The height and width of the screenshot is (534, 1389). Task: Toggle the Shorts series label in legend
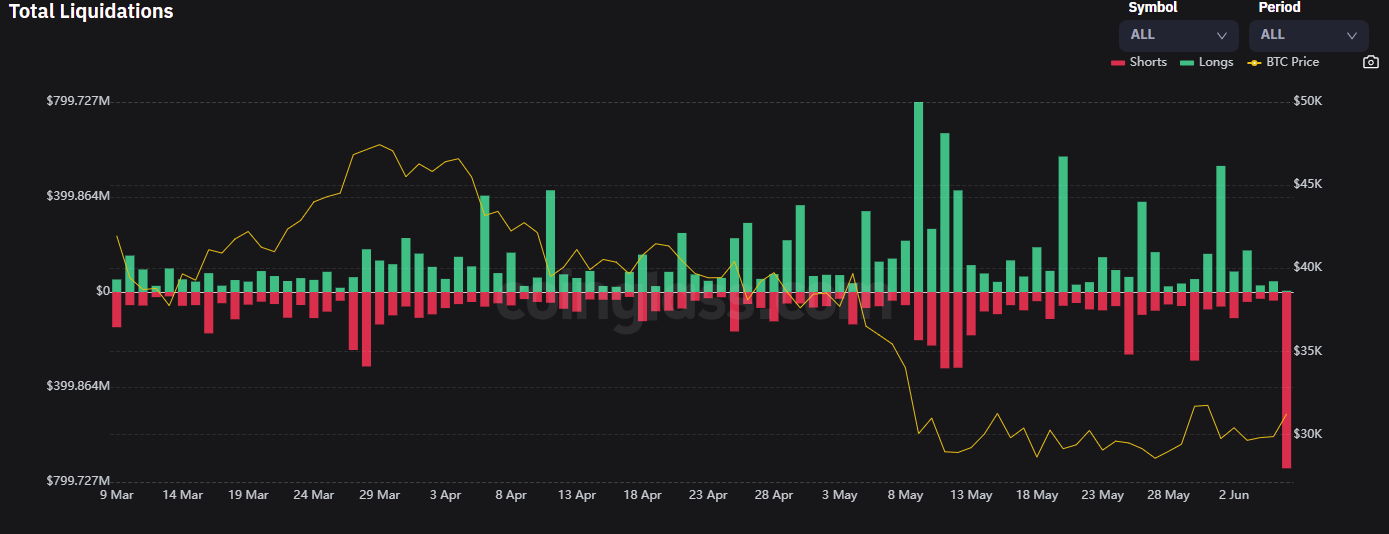coord(1148,62)
